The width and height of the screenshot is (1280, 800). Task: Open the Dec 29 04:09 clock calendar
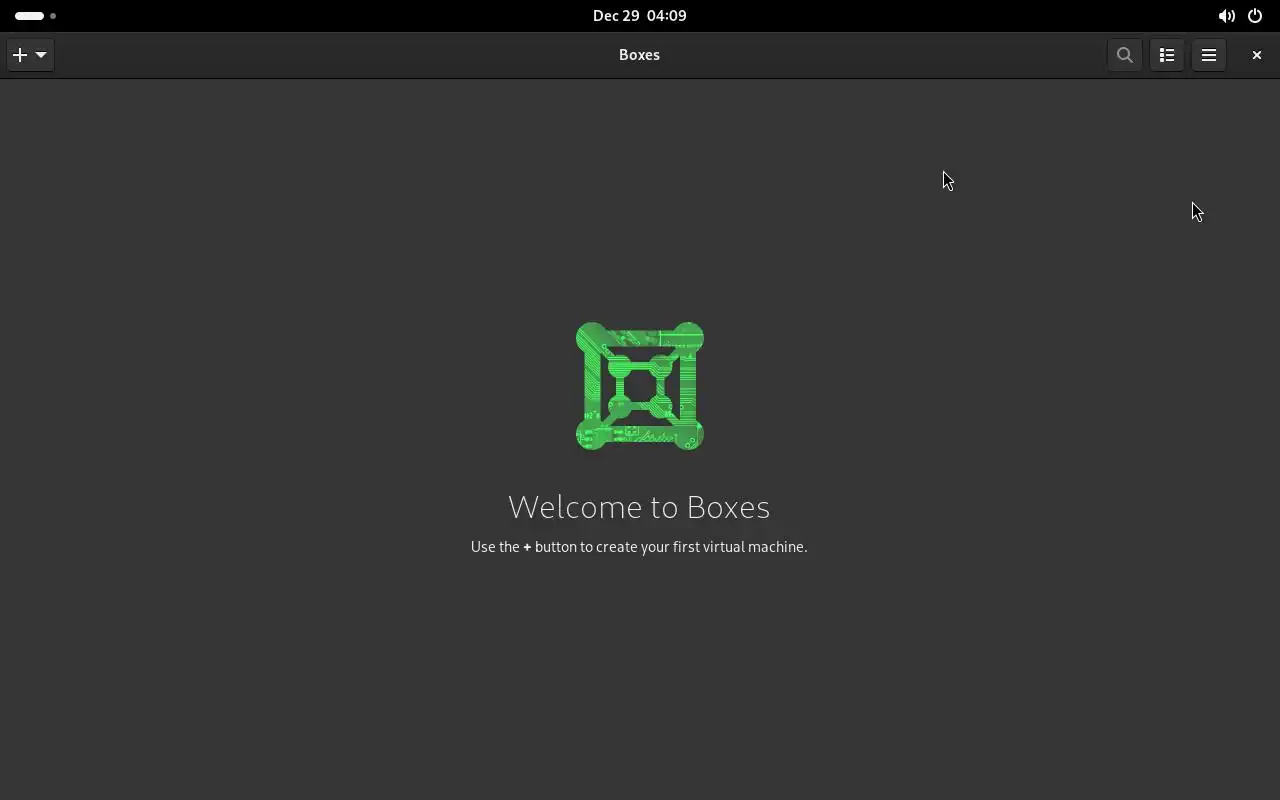(639, 16)
